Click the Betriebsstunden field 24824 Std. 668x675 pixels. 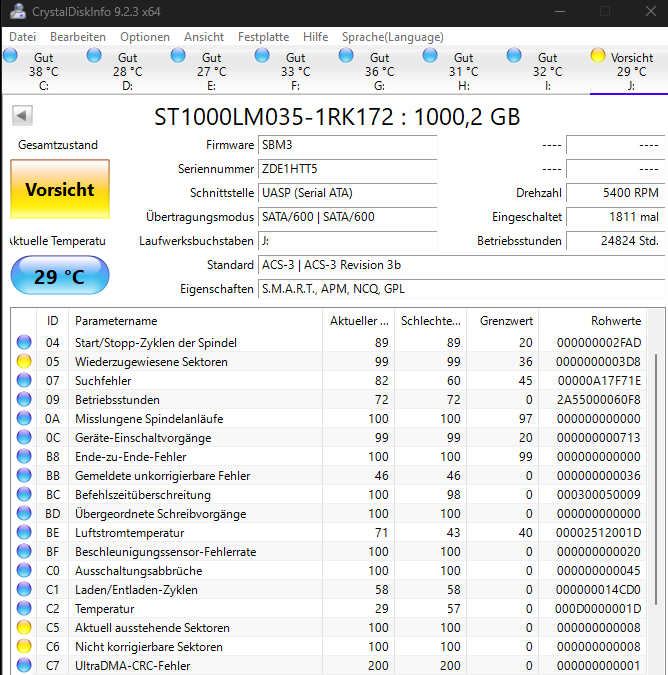[615, 241]
